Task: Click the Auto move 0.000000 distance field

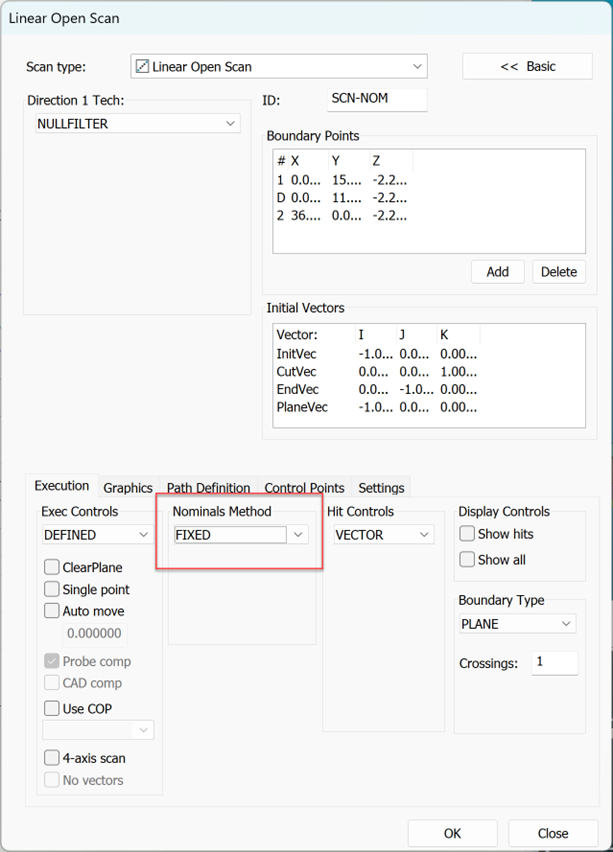Action: [95, 634]
